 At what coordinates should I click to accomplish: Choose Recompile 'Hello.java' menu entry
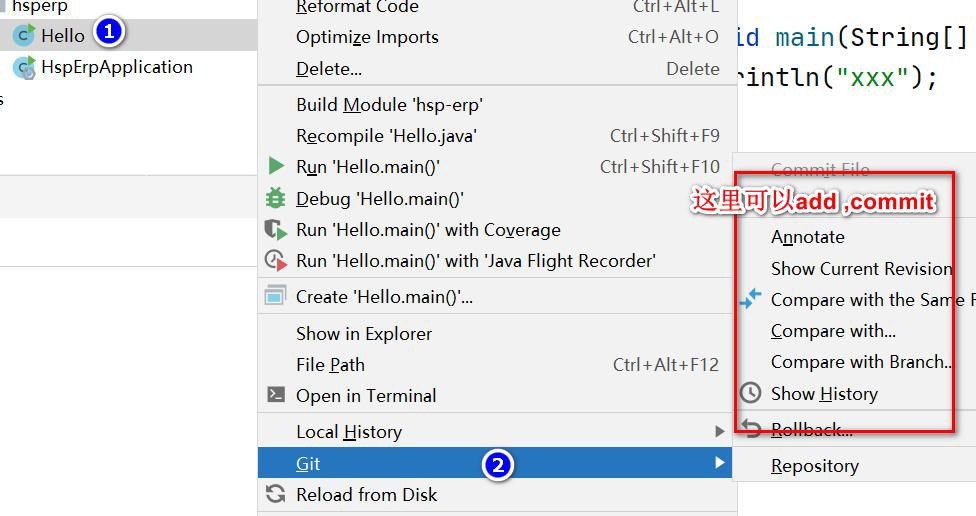[x=386, y=136]
